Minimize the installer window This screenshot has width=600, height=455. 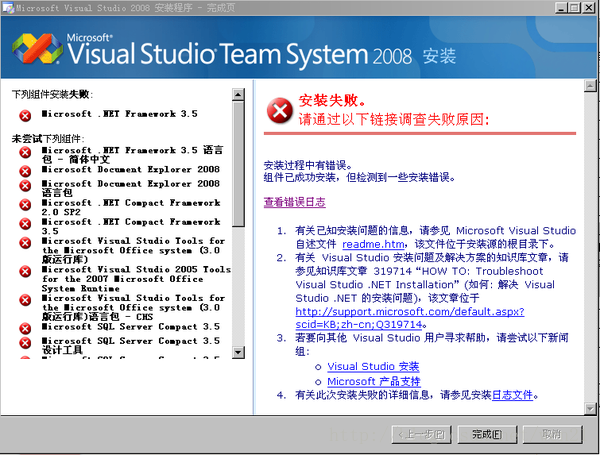click(561, 8)
